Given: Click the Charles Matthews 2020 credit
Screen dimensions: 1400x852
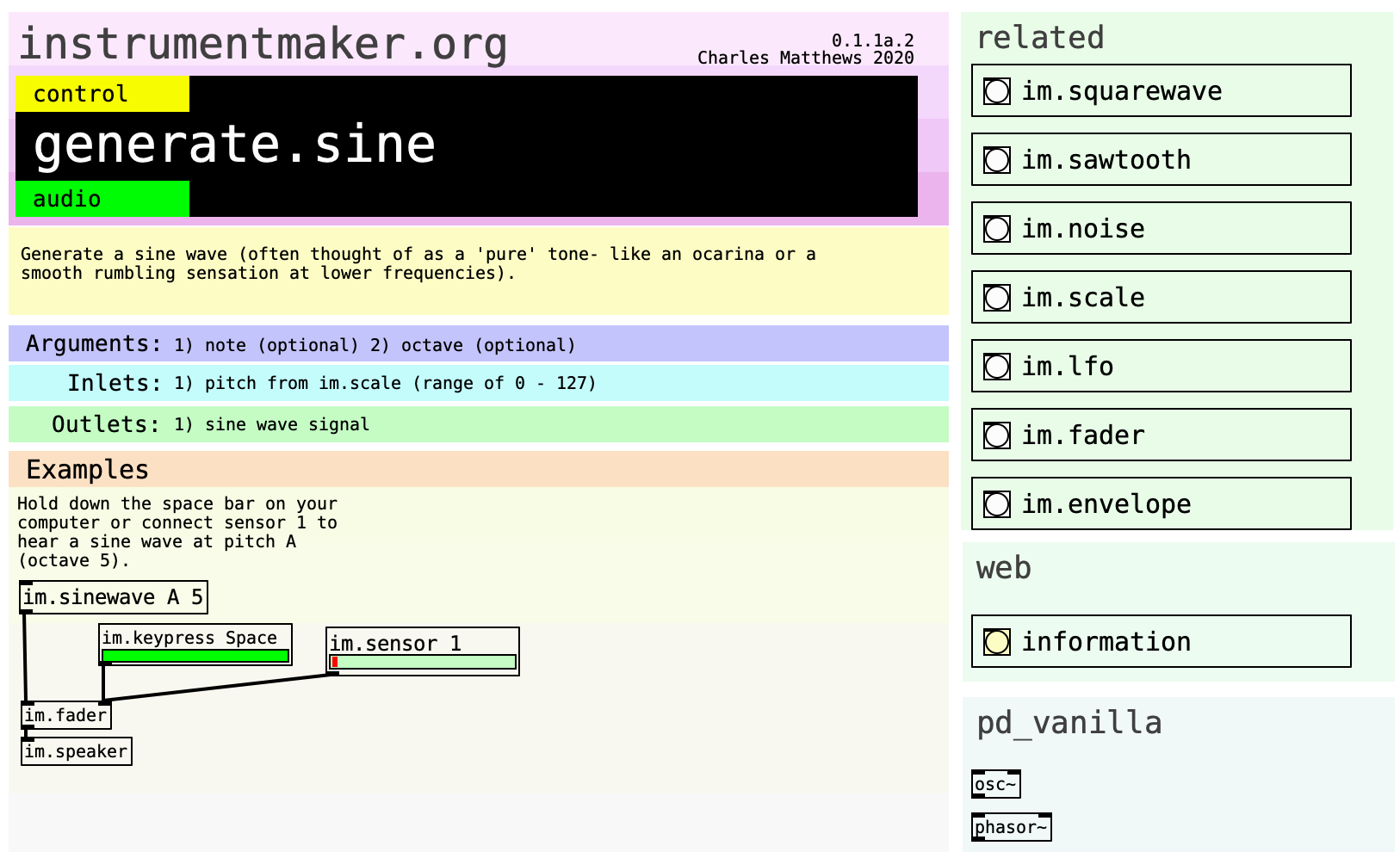Looking at the screenshot, I should [x=806, y=58].
